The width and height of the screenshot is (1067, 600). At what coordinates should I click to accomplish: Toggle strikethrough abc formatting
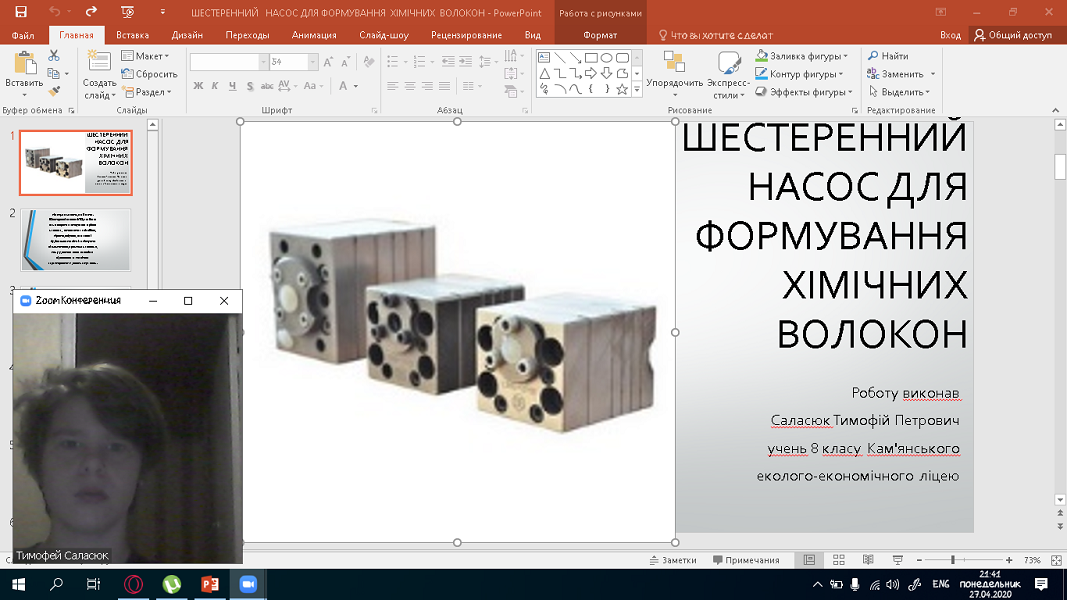coord(267,86)
